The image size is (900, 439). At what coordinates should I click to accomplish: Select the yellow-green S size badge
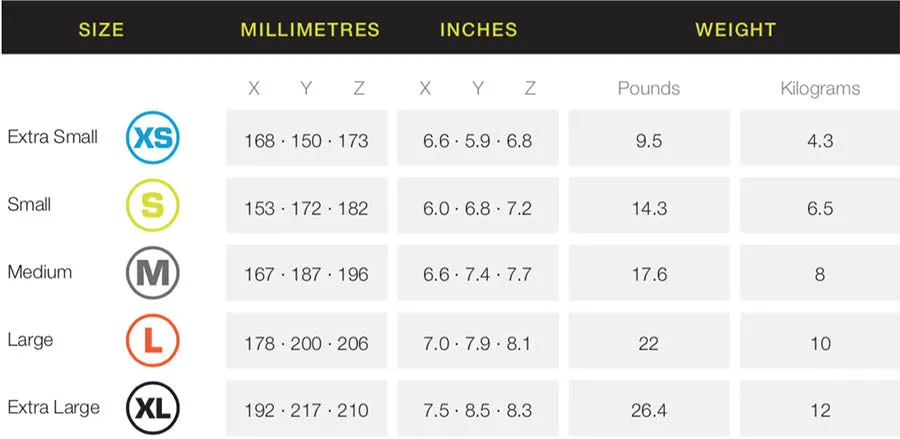click(152, 205)
